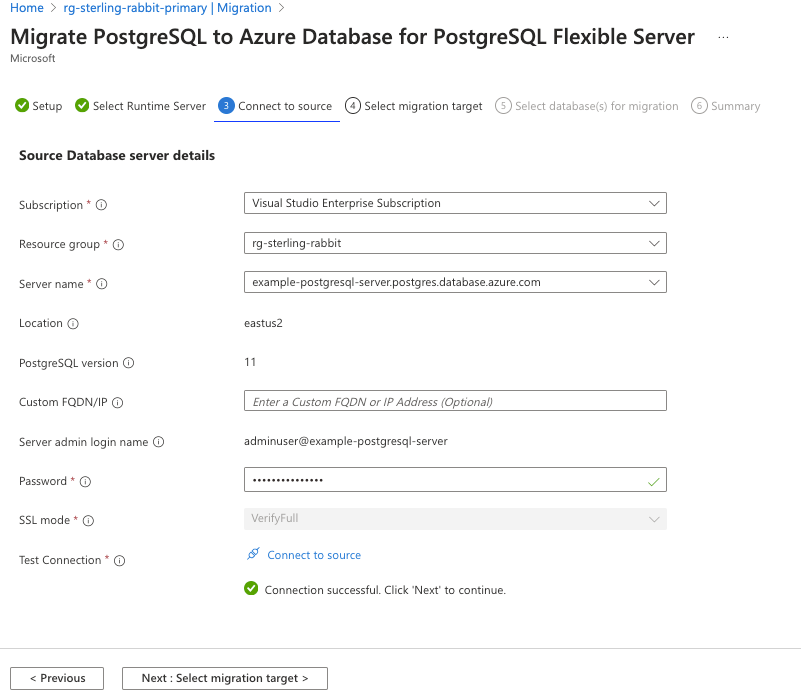Click the Custom FQDN/IP info icon

(118, 403)
